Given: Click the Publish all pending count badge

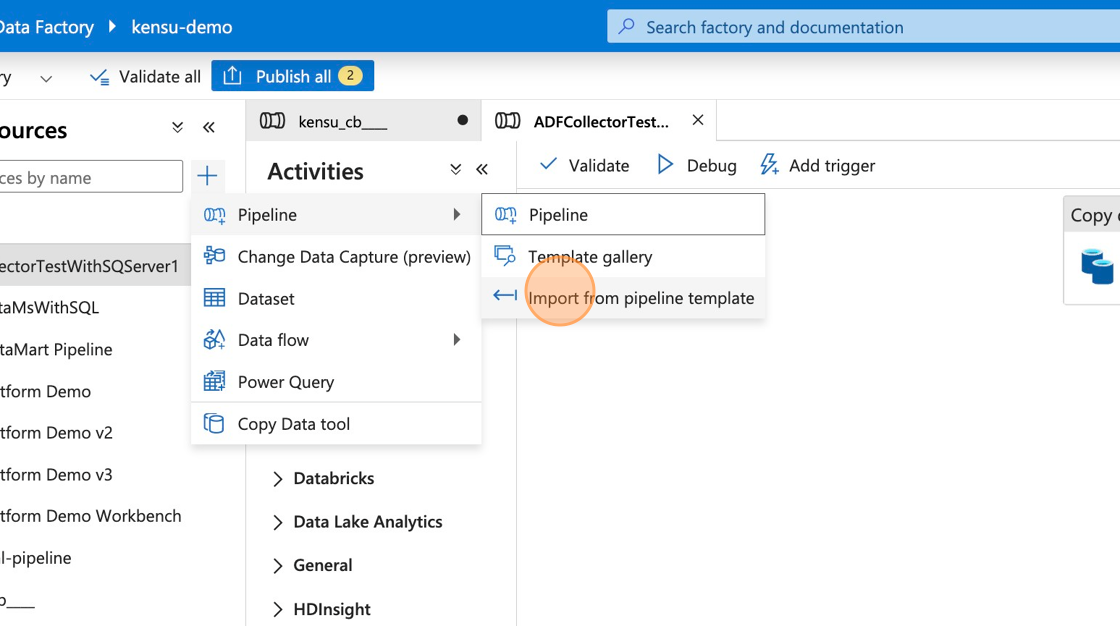Looking at the screenshot, I should coord(350,75).
